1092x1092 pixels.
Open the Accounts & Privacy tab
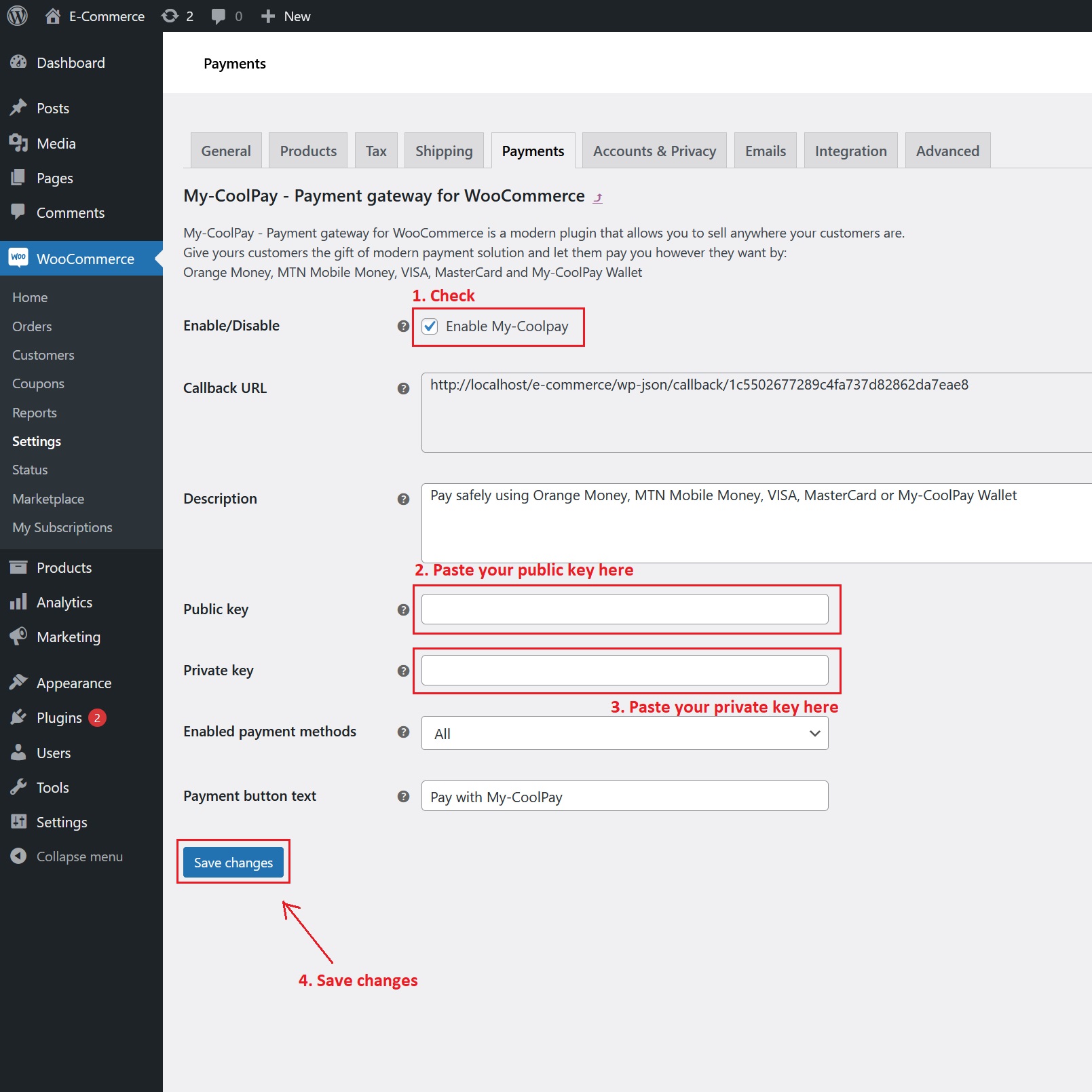654,151
